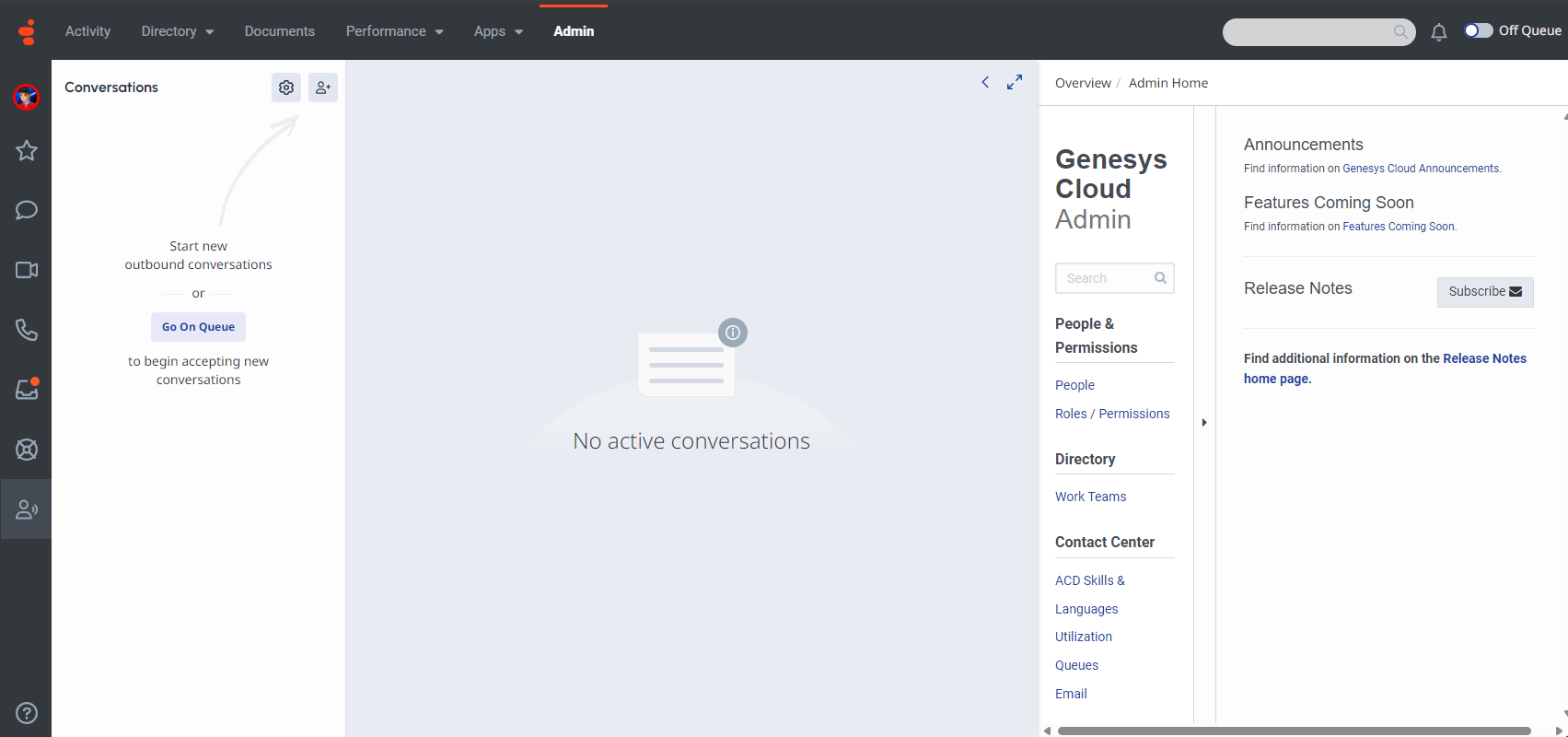Screen dimensions: 1568x737
Task: Click the Go On Queue button
Action: coord(198,327)
